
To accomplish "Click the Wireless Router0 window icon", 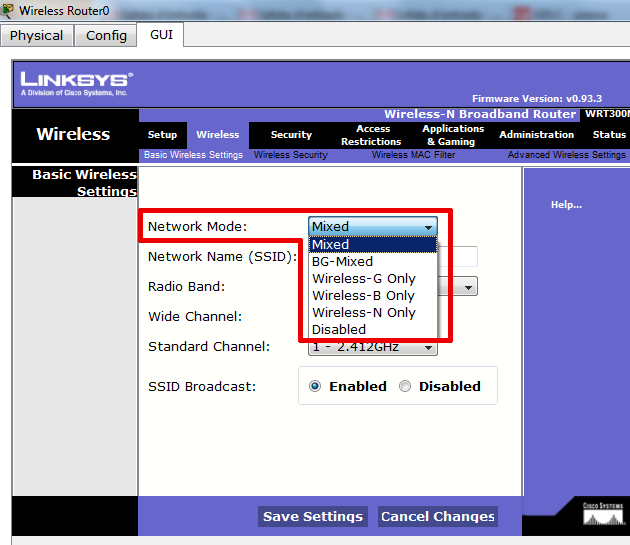I will 9,10.
